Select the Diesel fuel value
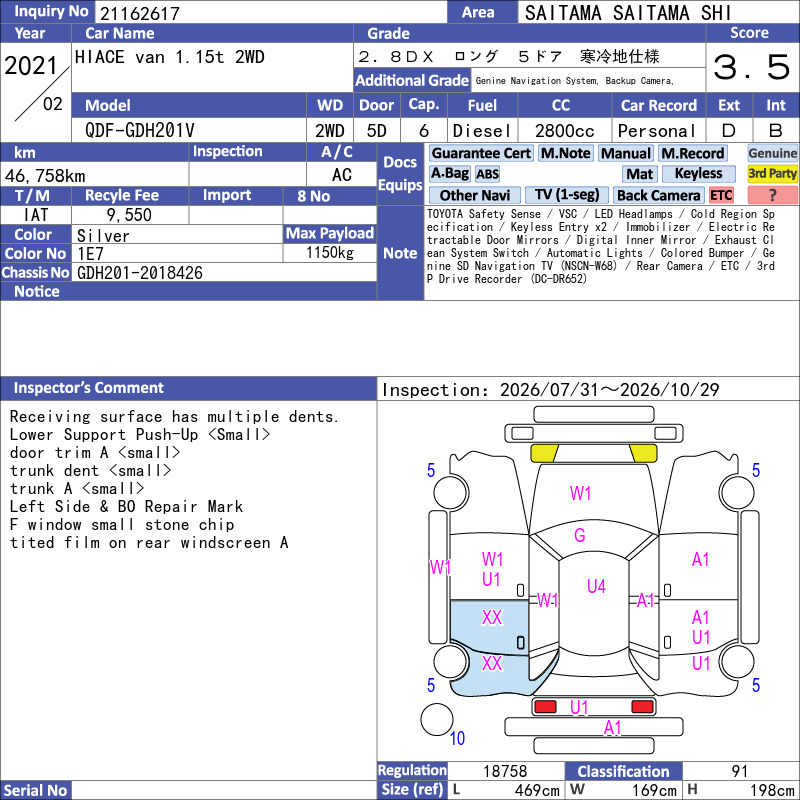The height and width of the screenshot is (800, 800). [x=482, y=131]
